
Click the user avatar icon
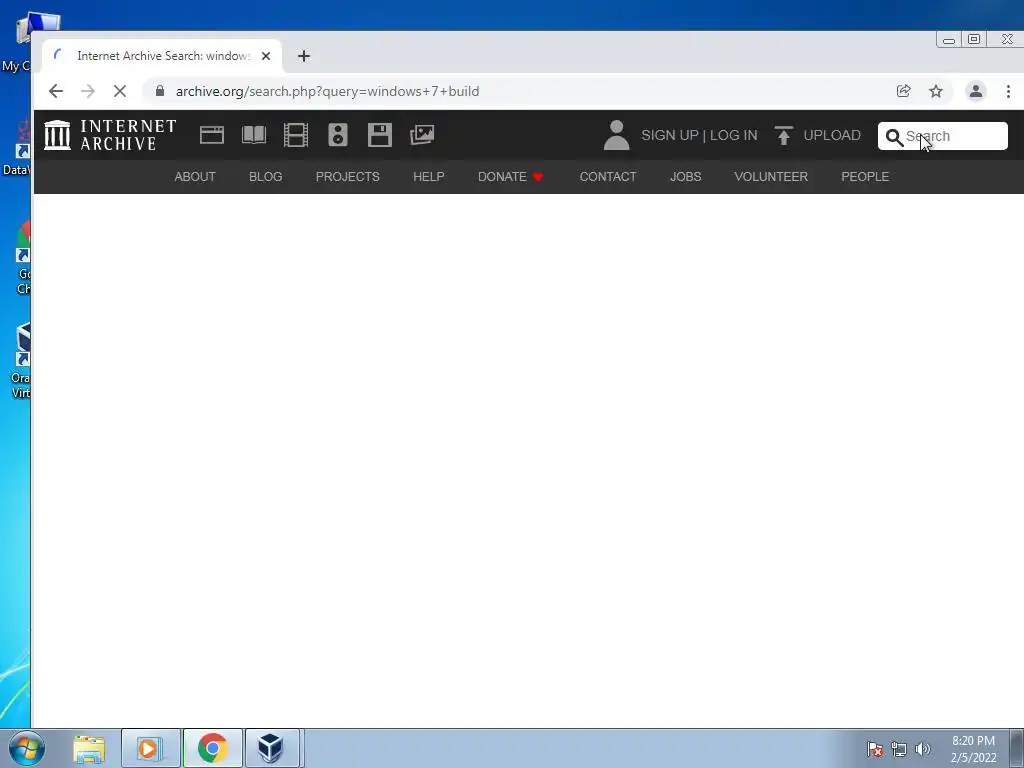[x=616, y=135]
